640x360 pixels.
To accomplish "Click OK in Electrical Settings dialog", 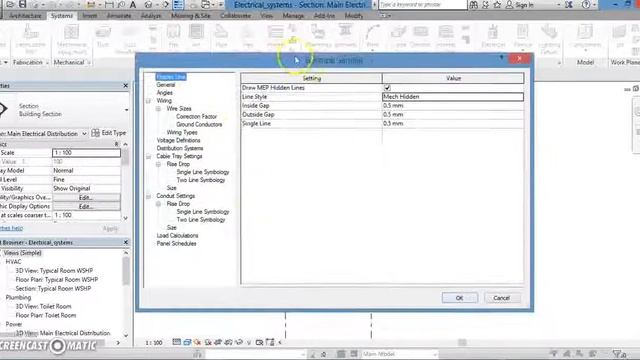I will tap(460, 298).
